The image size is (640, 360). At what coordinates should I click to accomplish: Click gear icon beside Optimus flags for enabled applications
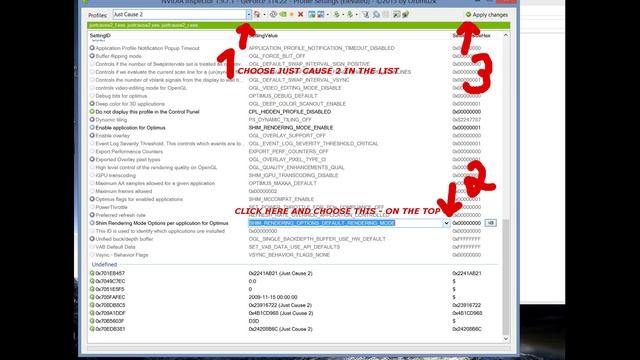[92, 199]
